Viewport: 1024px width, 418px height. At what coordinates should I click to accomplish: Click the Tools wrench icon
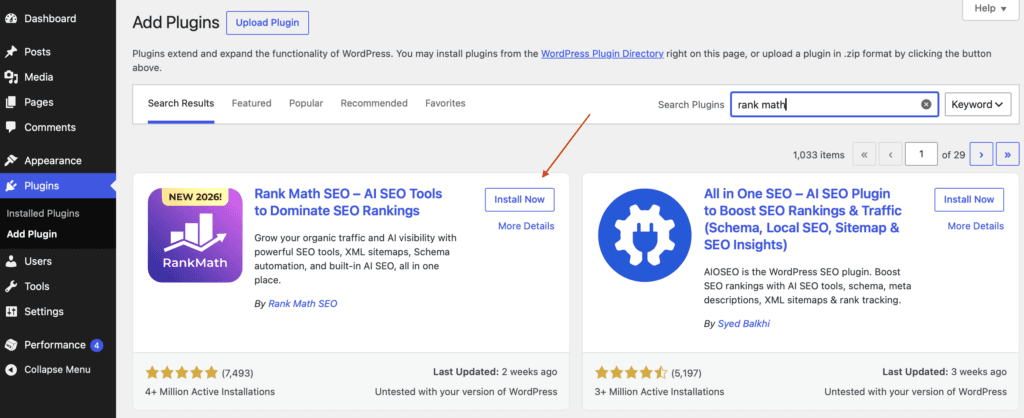pyautogui.click(x=10, y=286)
